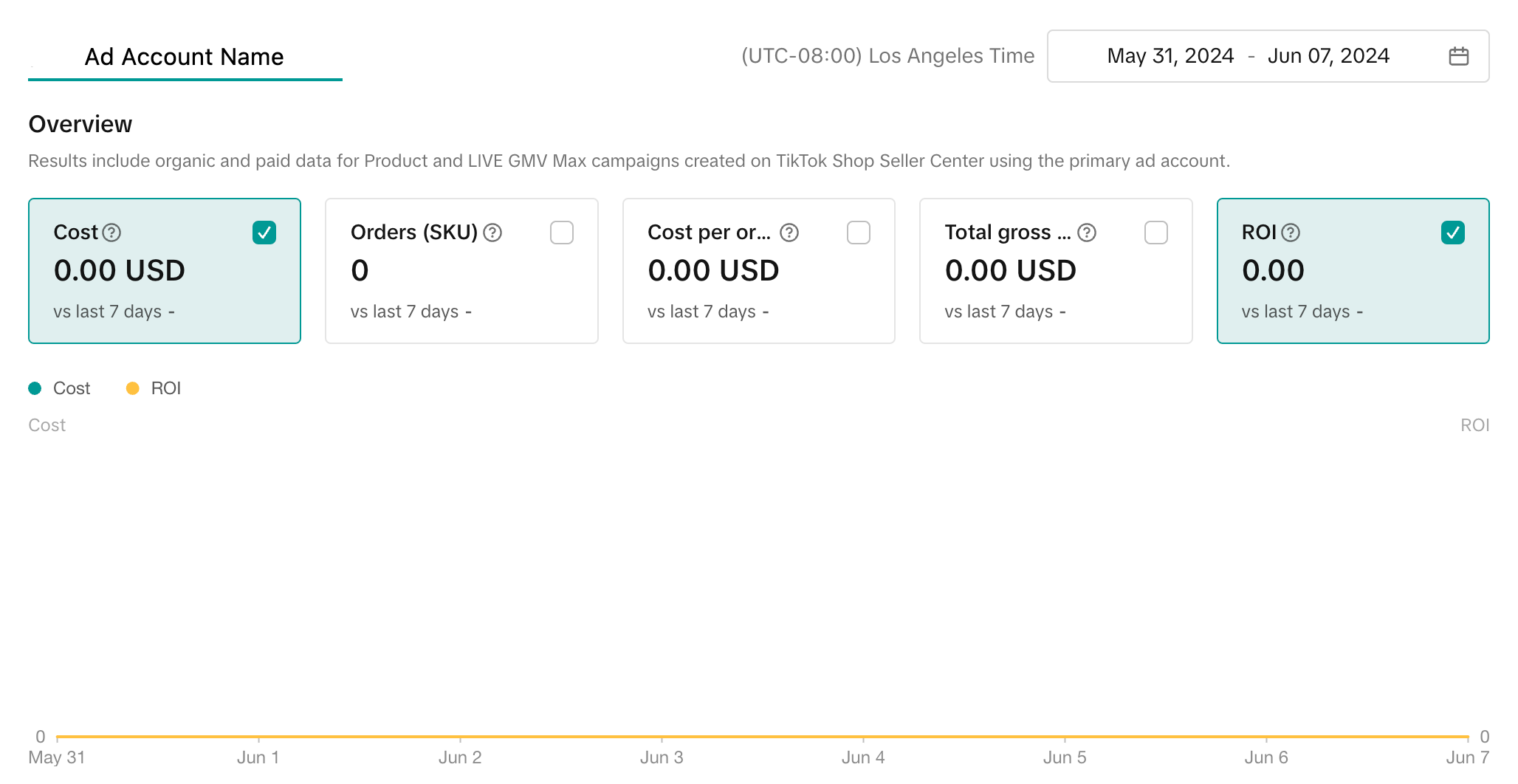1518x784 pixels.
Task: Toggle the yellow ROI legend dot
Action: click(x=133, y=388)
